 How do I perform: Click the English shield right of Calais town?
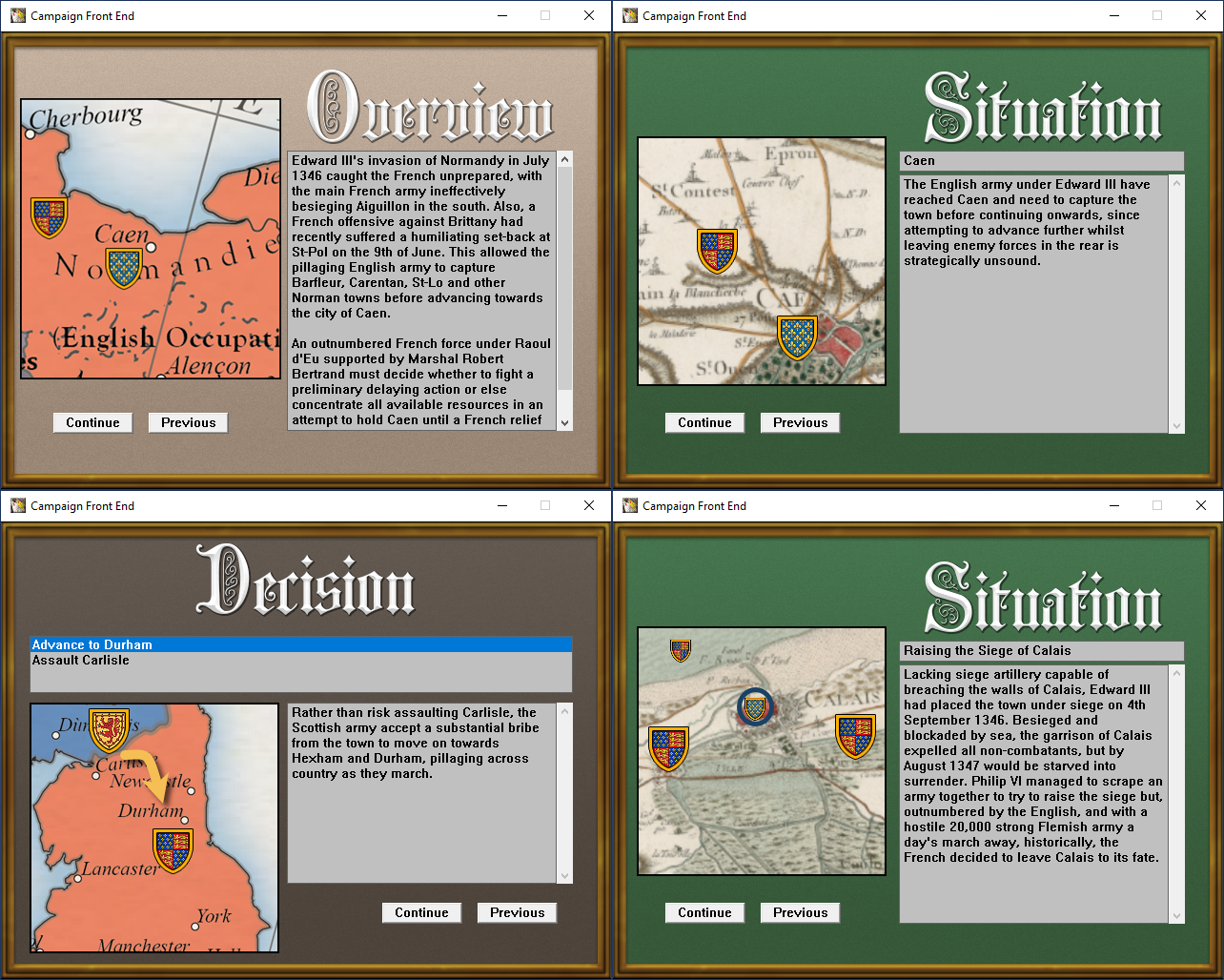[855, 736]
